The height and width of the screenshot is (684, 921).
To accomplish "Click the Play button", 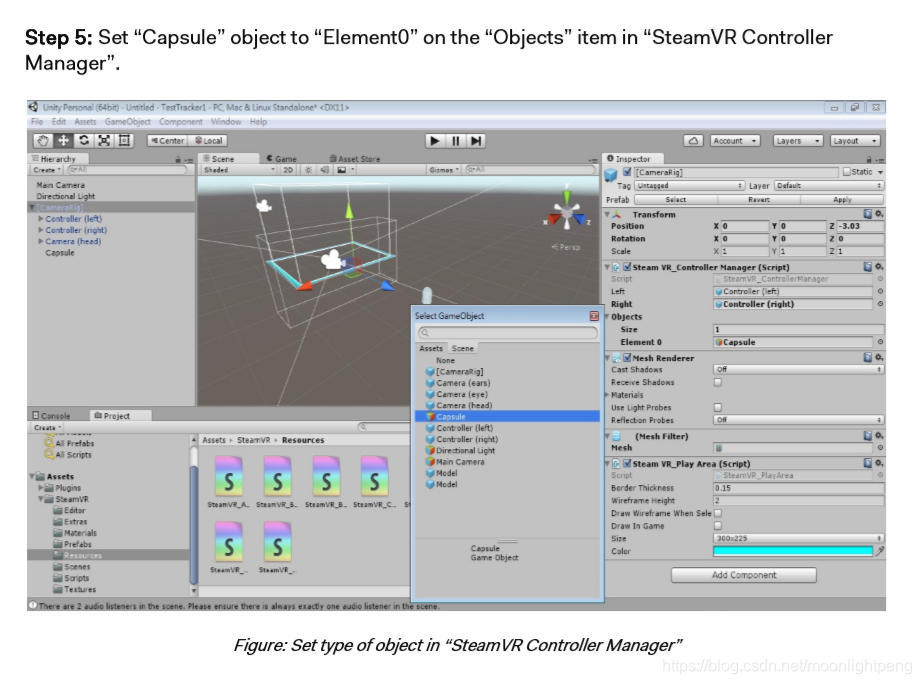I will pyautogui.click(x=435, y=141).
